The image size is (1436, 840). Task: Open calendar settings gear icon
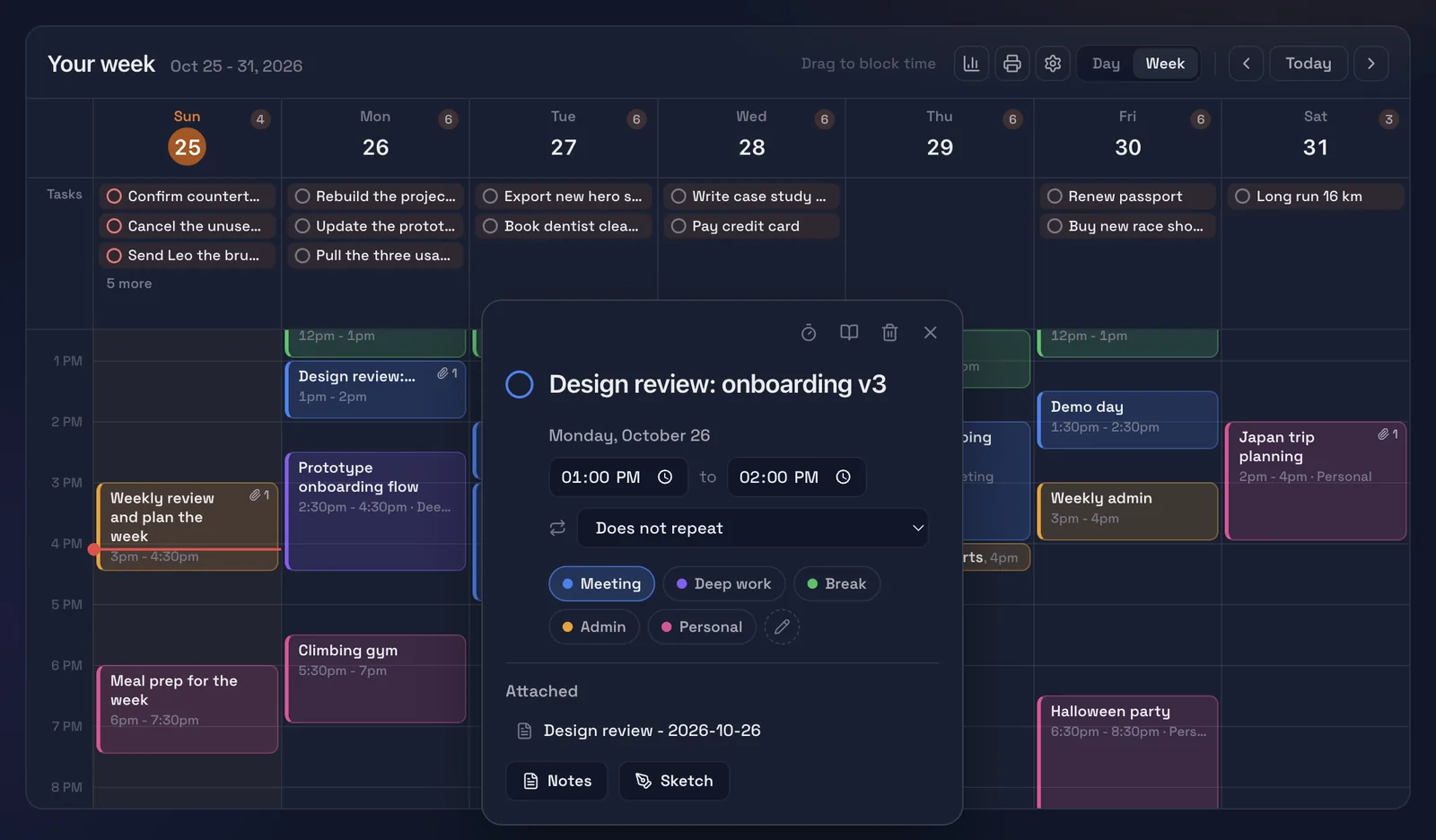(x=1053, y=64)
